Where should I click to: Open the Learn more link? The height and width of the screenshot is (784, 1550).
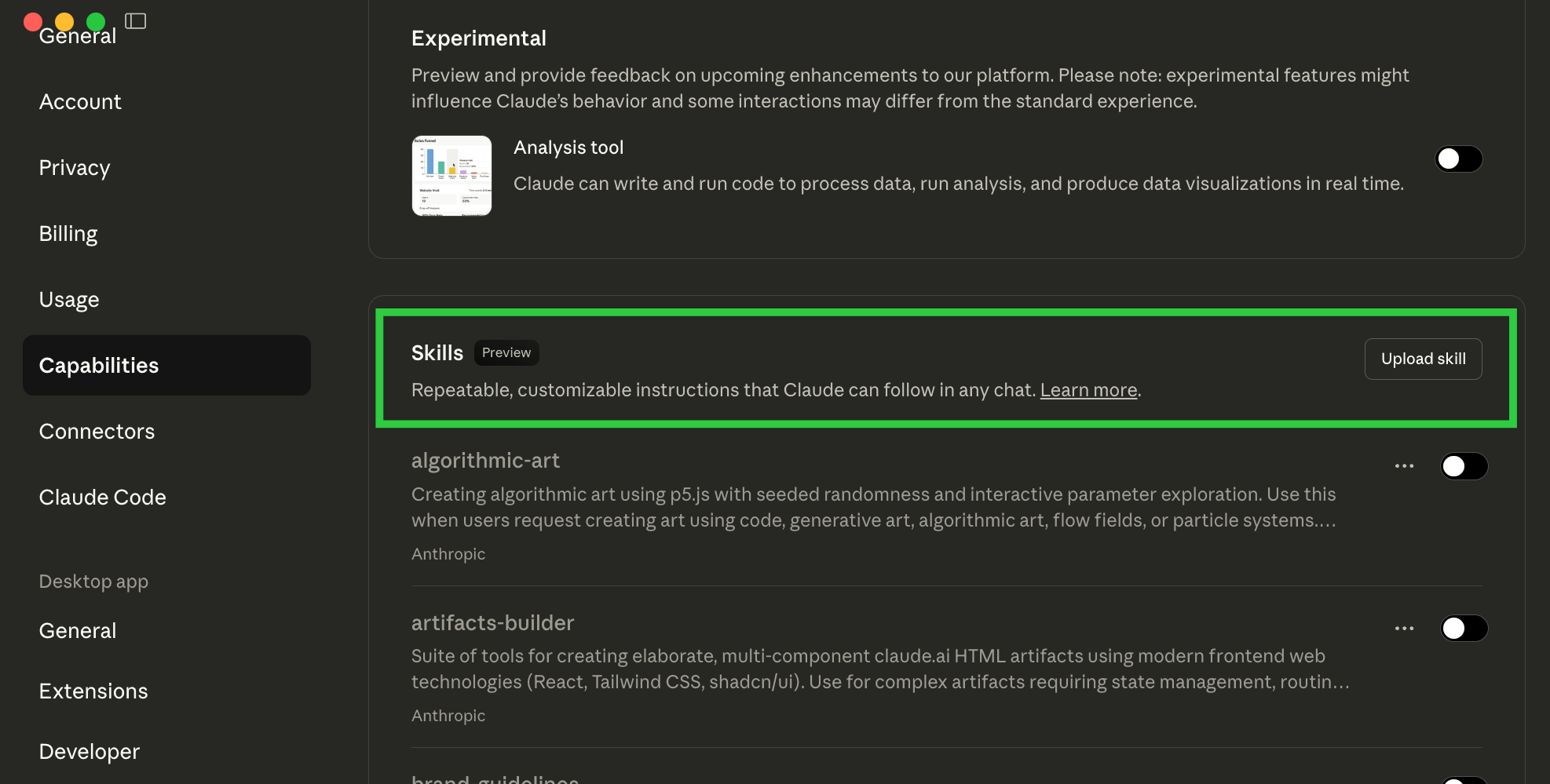coord(1088,390)
